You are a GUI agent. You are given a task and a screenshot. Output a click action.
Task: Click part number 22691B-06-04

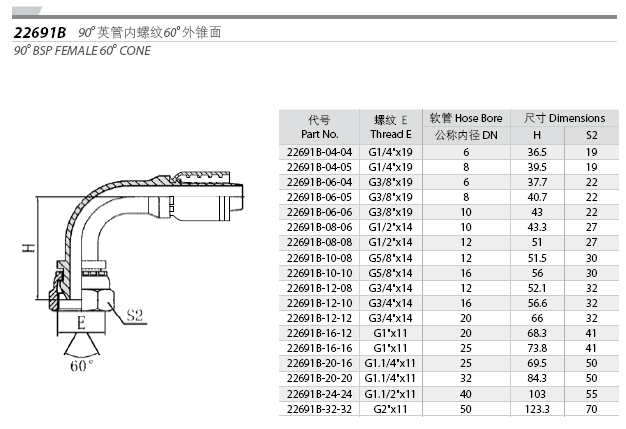pos(319,182)
